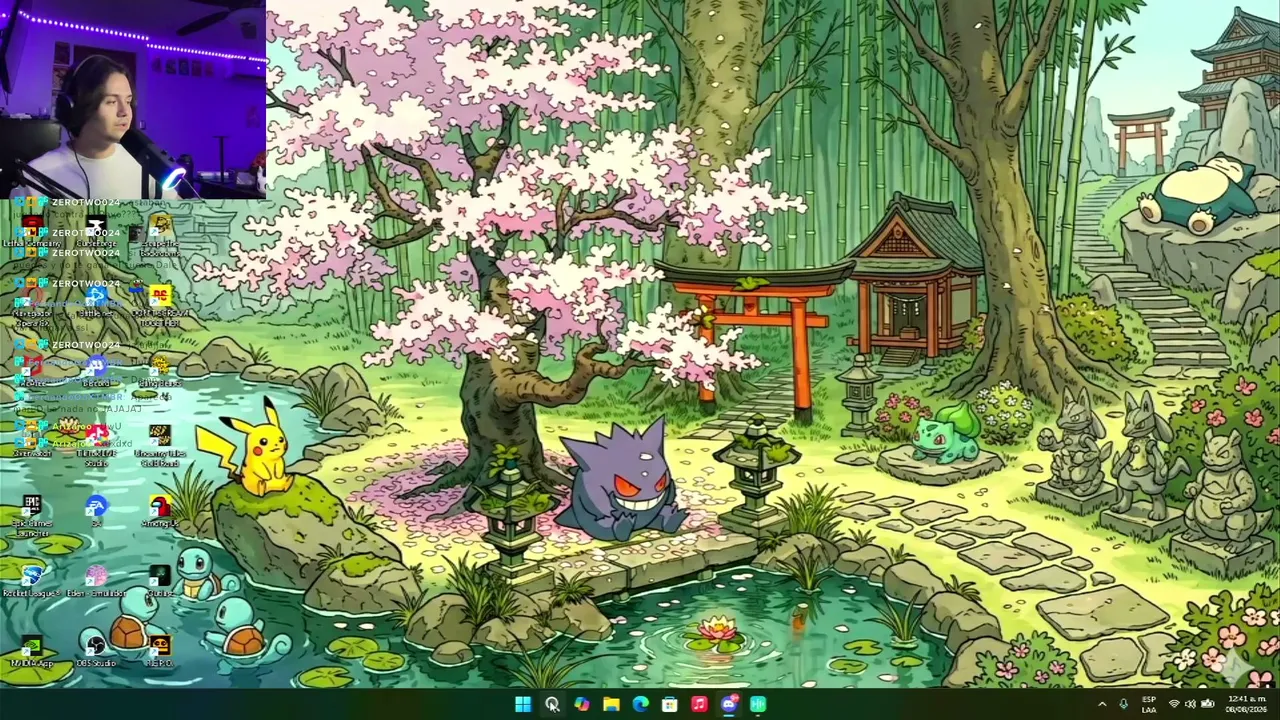The width and height of the screenshot is (1280, 720).
Task: Open the ESP LAA language switcher
Action: click(1149, 704)
